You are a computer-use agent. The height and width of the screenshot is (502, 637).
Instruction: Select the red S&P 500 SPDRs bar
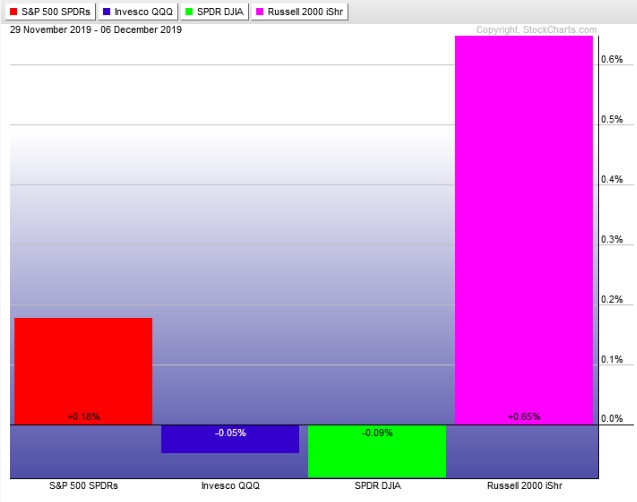click(83, 371)
